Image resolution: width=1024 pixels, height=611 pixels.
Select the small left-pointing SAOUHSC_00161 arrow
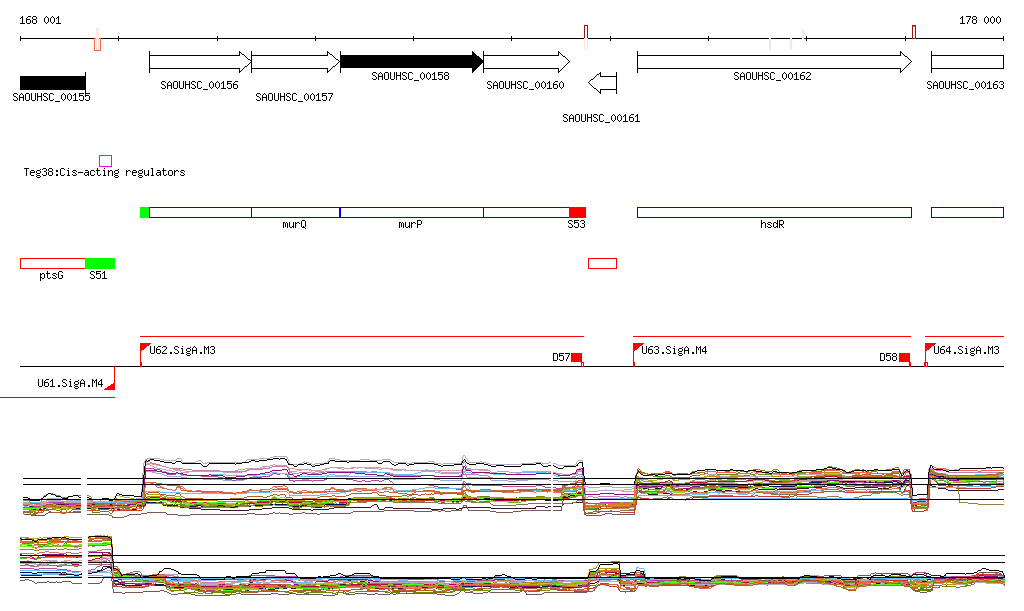tap(603, 83)
